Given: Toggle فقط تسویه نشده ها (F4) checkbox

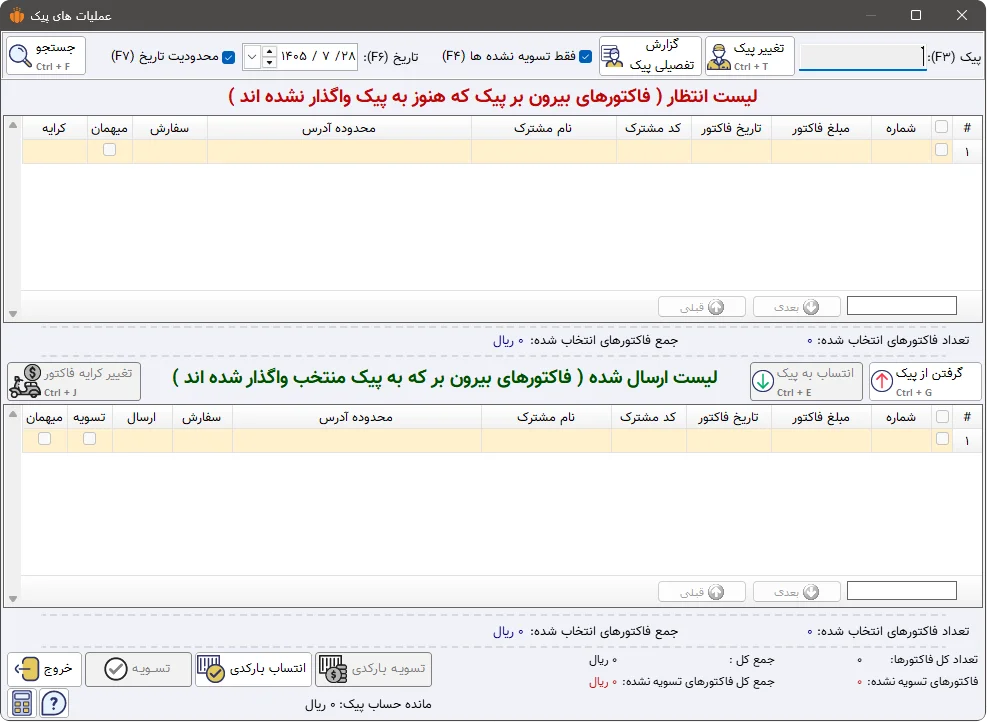Looking at the screenshot, I should (x=585, y=57).
